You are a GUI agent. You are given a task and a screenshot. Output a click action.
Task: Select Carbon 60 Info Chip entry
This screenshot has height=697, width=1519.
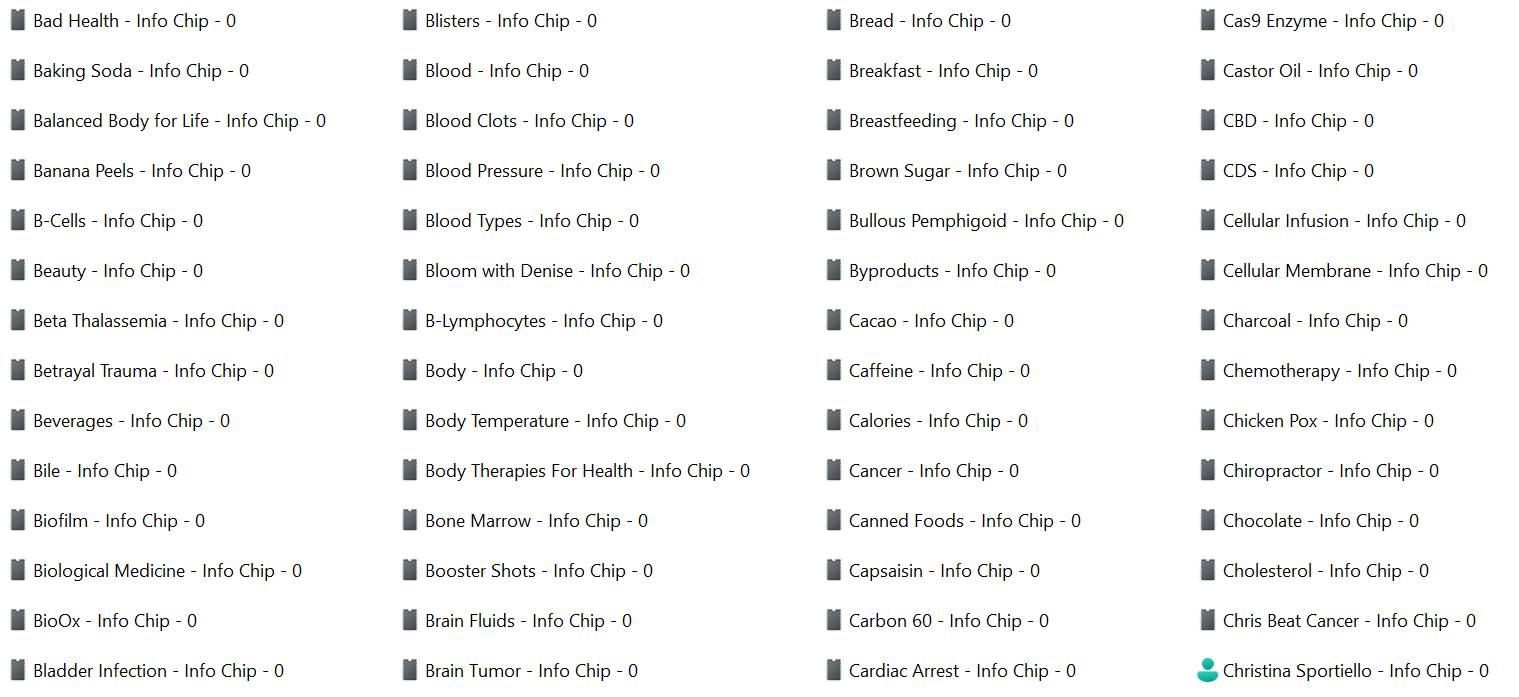[948, 621]
